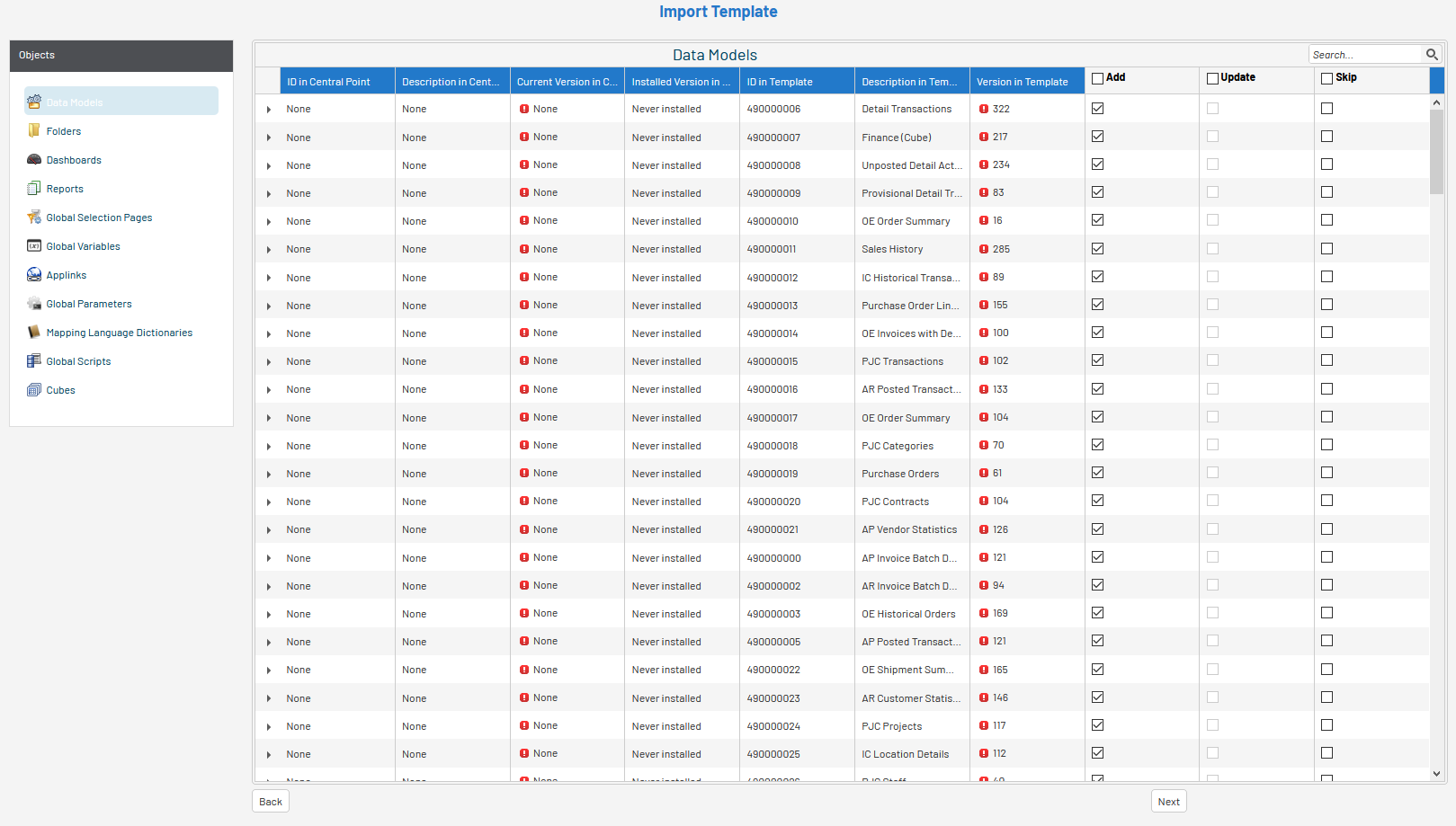Expand the 490000006 Detail Transactions row
This screenshot has width=1456, height=826.
269,110
